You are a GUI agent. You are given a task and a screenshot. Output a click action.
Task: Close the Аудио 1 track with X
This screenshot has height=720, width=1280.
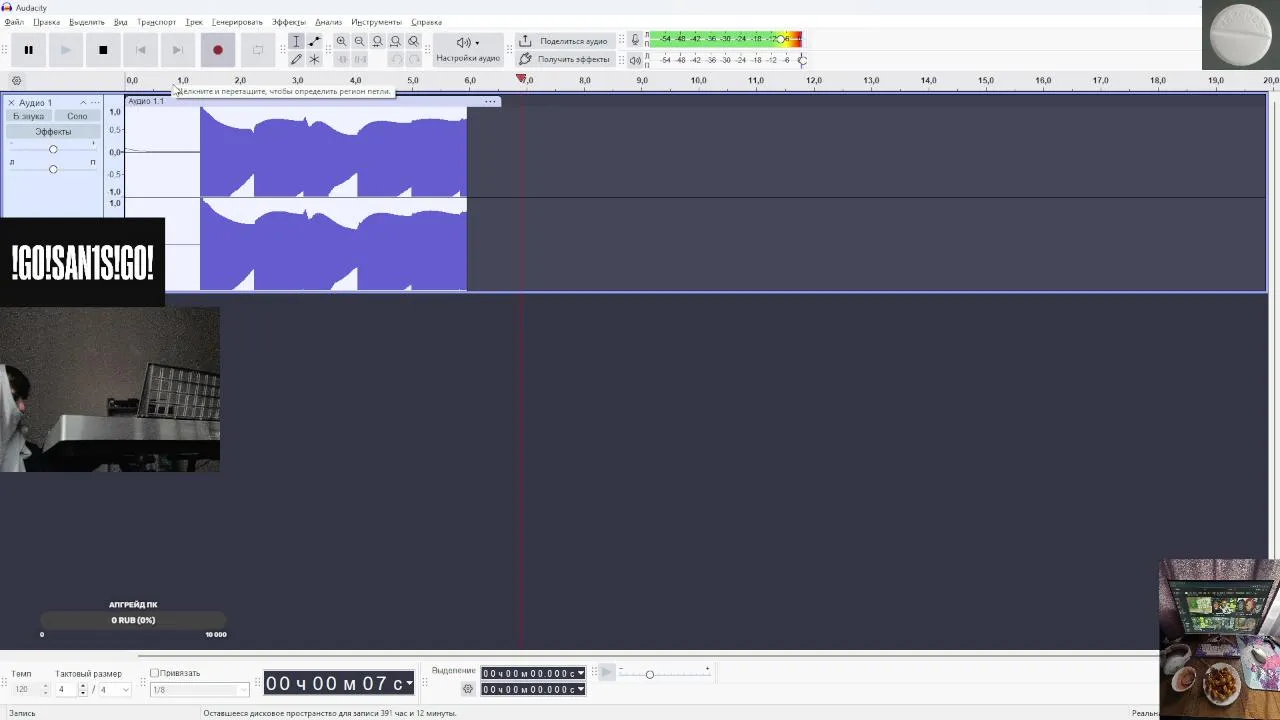click(x=11, y=103)
